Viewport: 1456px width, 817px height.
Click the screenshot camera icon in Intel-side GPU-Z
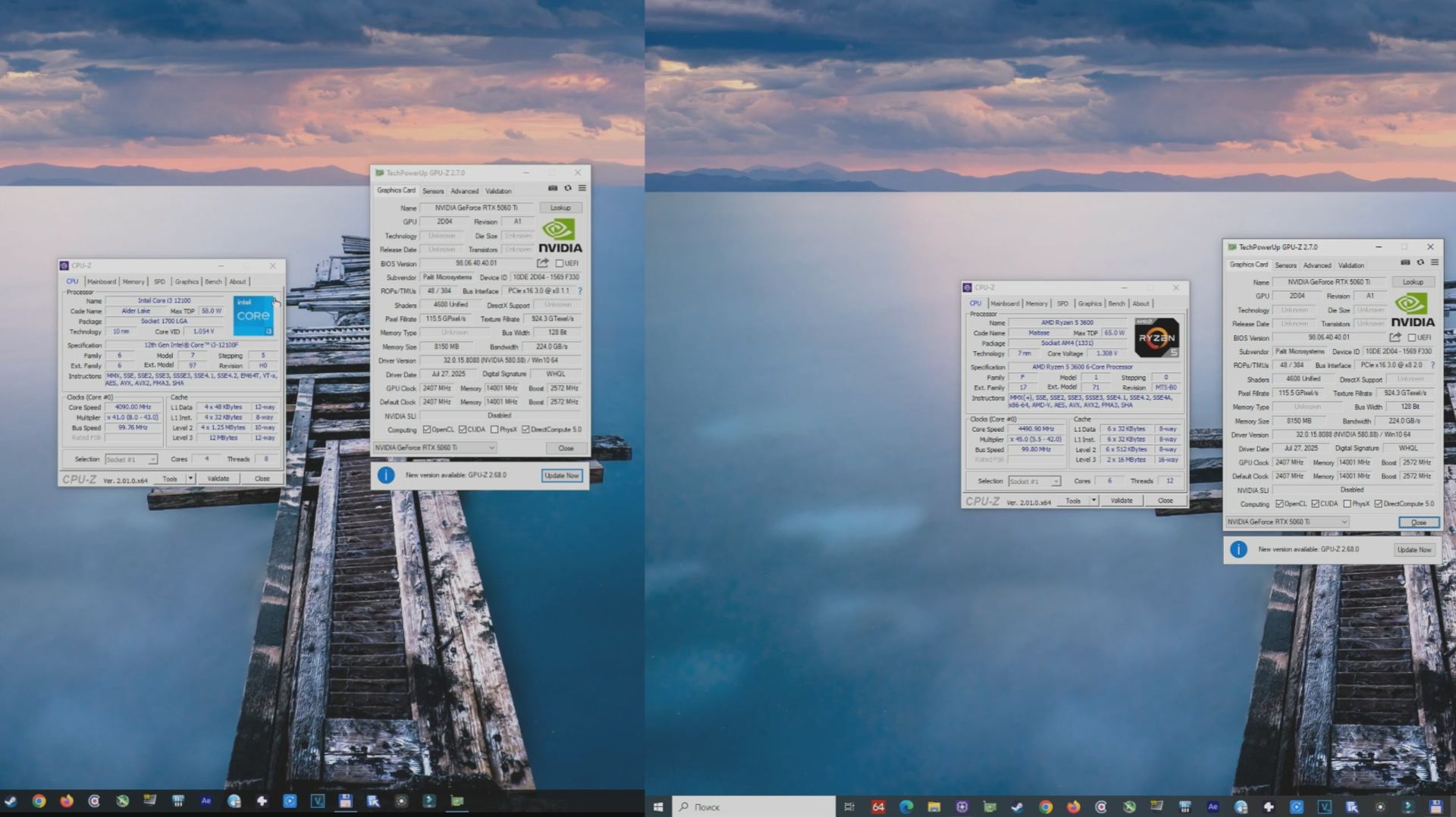click(553, 189)
